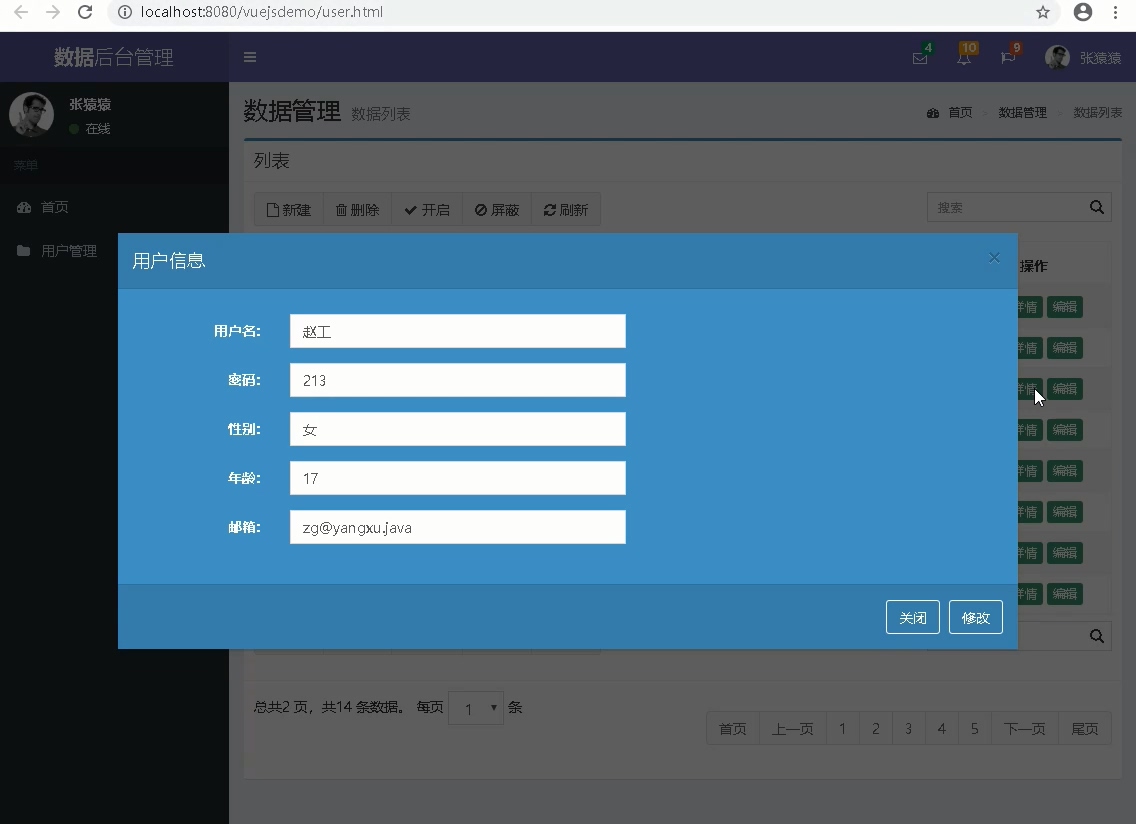Click the 数据后台管理 logo title
This screenshot has width=1136, height=824.
(114, 57)
